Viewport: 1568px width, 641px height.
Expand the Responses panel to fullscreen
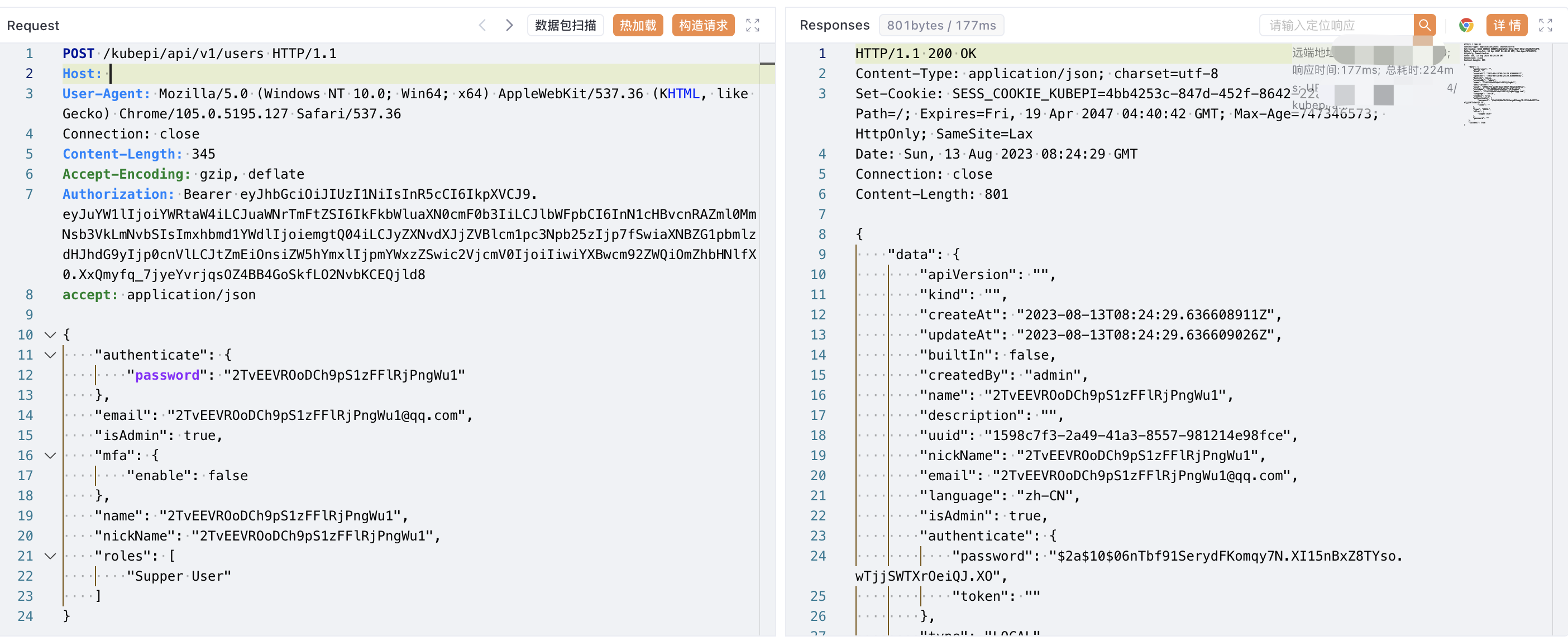(1545, 25)
